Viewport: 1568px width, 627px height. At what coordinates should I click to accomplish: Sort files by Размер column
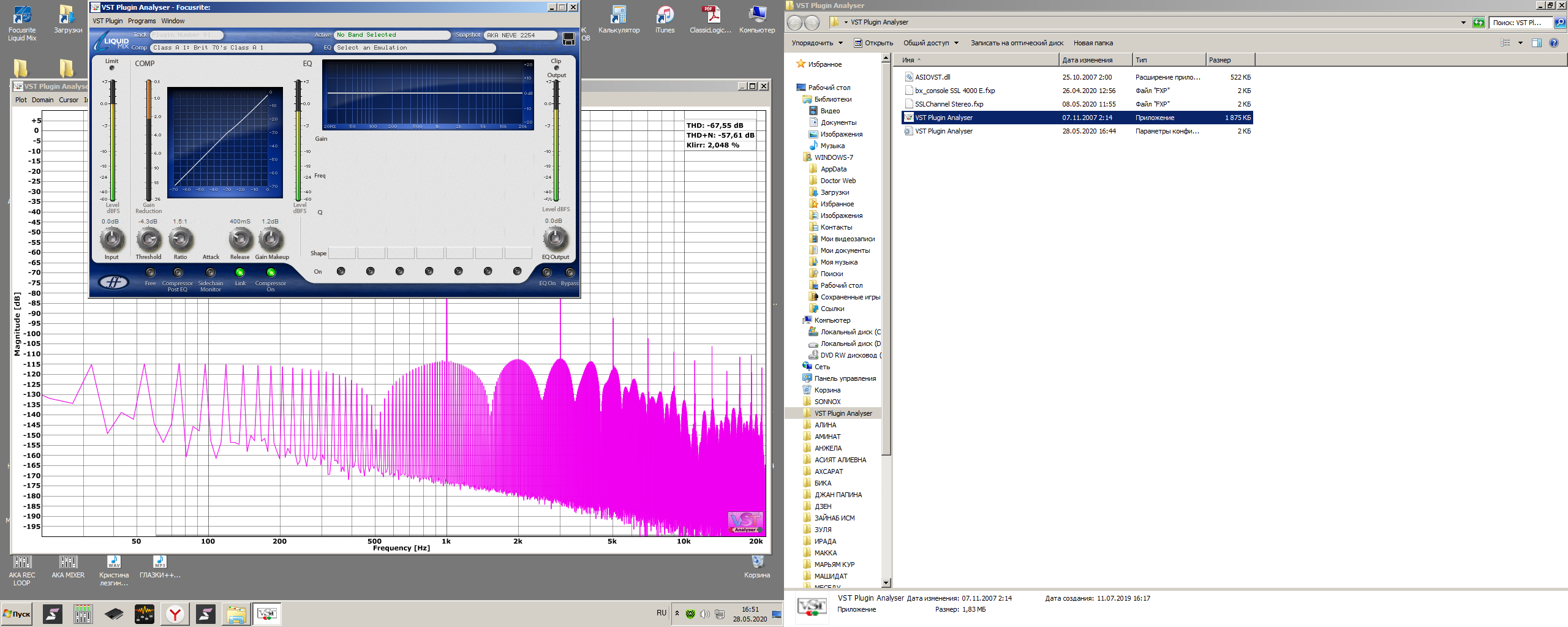1230,60
